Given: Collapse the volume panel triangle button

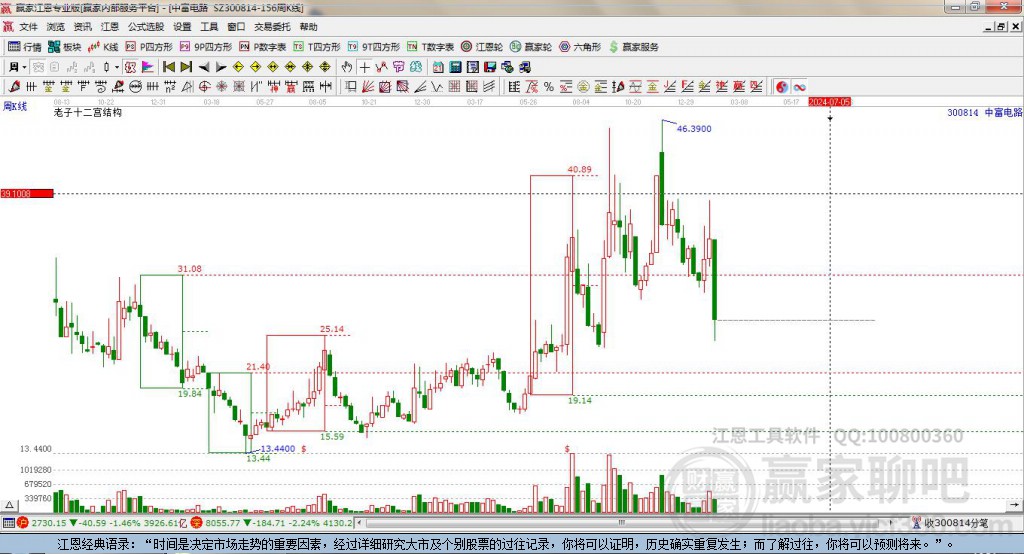Looking at the screenshot, I should pyautogui.click(x=9, y=505).
